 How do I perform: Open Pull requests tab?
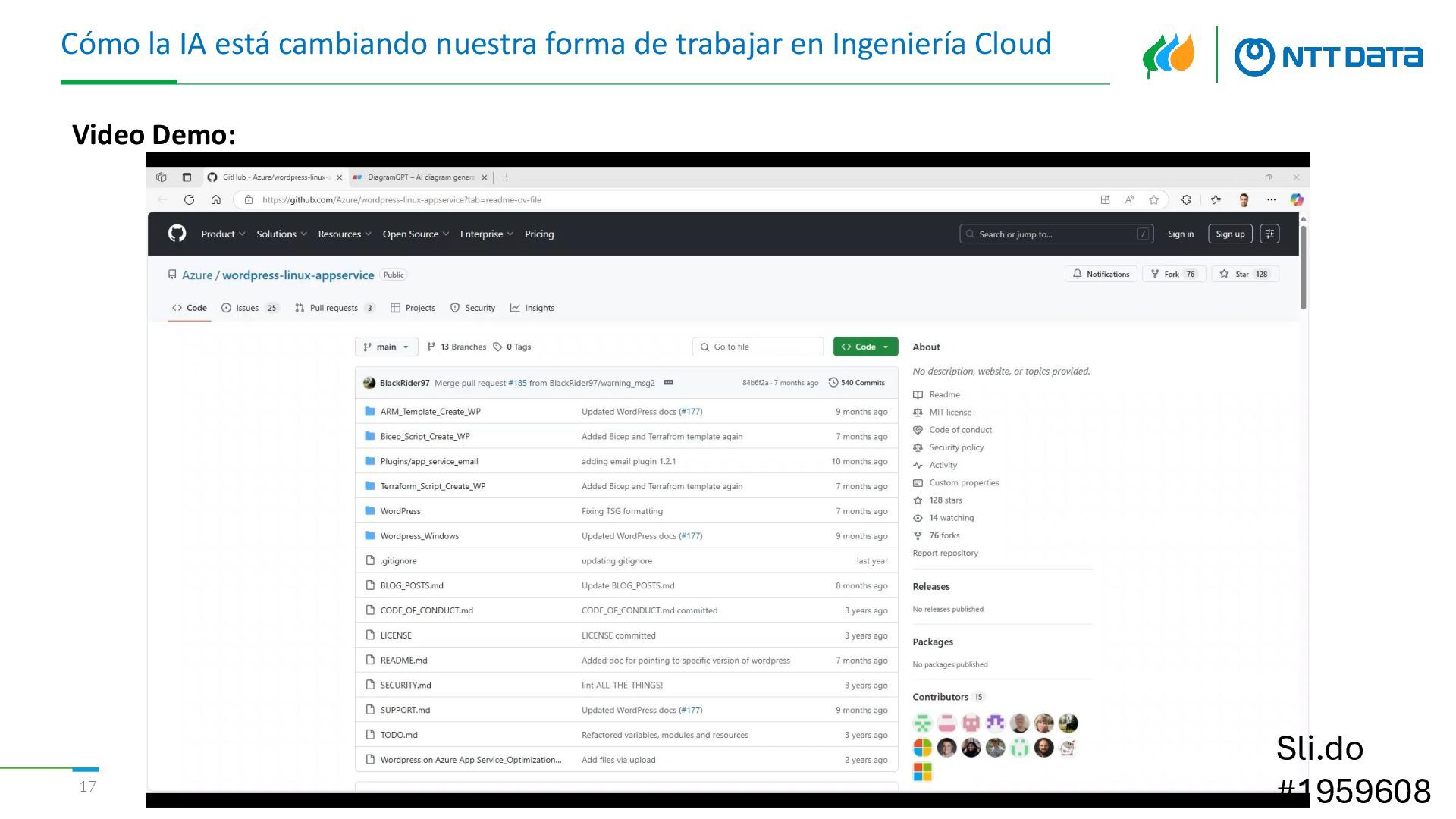tap(334, 308)
